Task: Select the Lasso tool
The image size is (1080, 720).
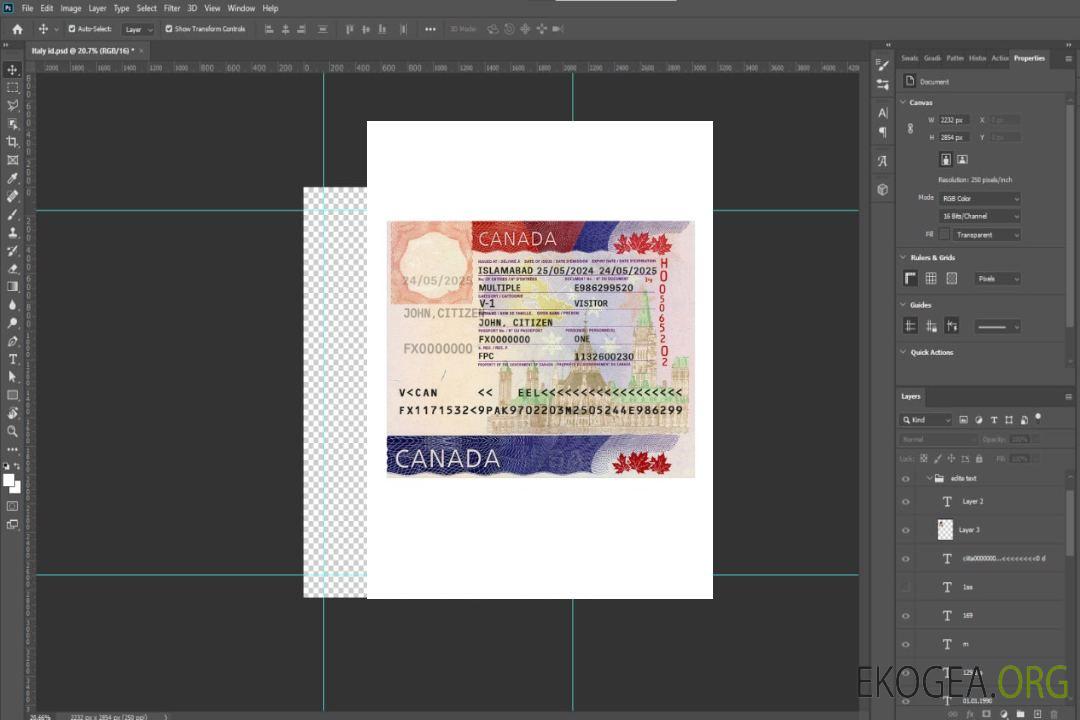Action: (12, 105)
